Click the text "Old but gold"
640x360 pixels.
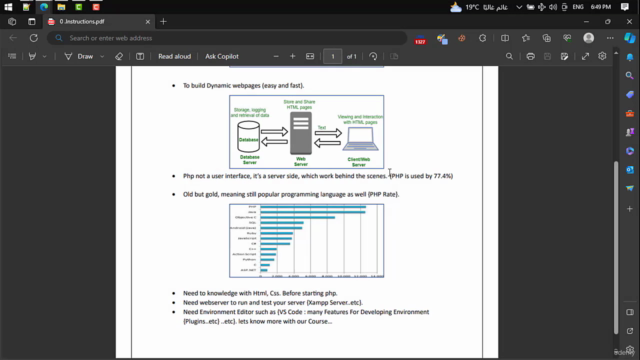click(201, 194)
